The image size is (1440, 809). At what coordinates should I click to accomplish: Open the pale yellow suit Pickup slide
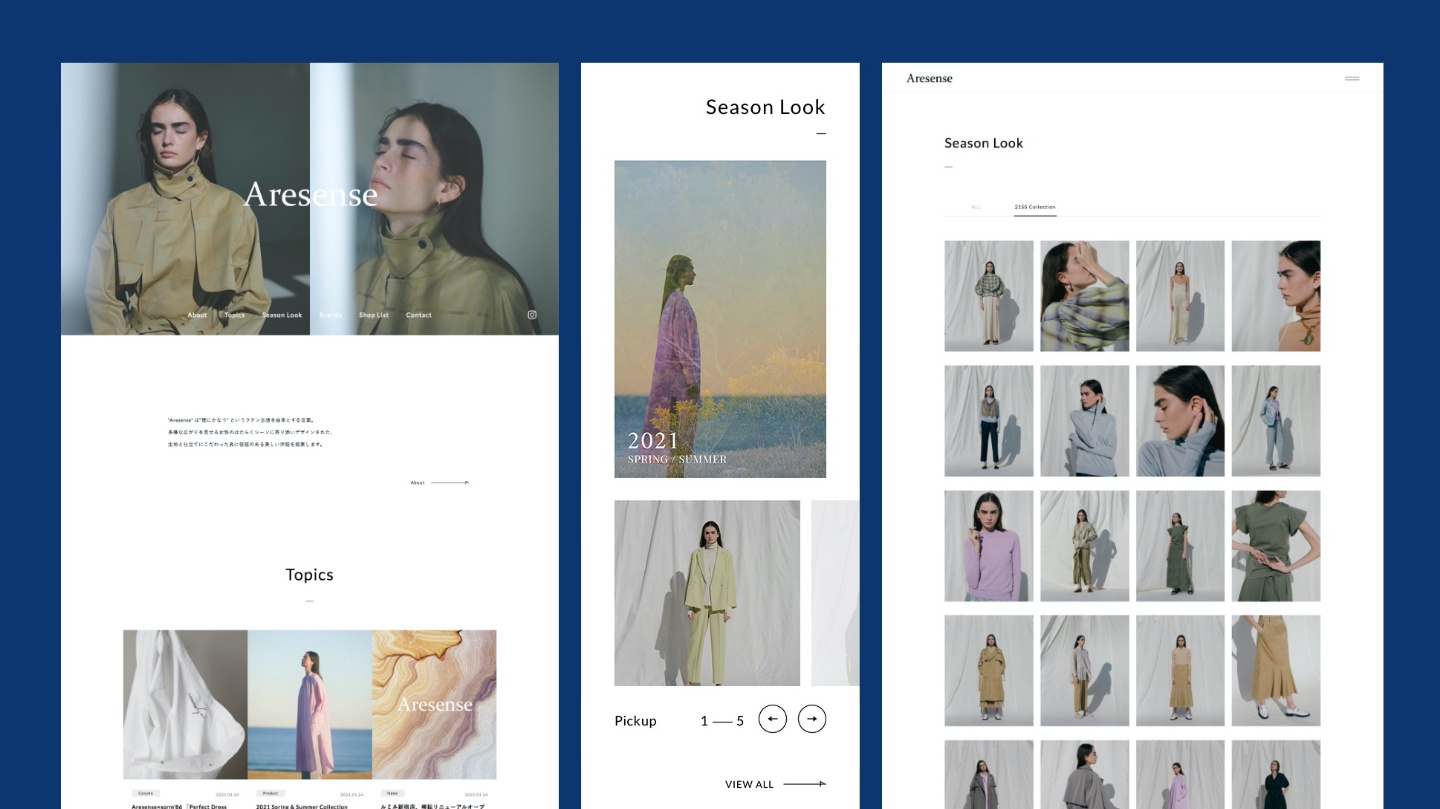click(707, 593)
